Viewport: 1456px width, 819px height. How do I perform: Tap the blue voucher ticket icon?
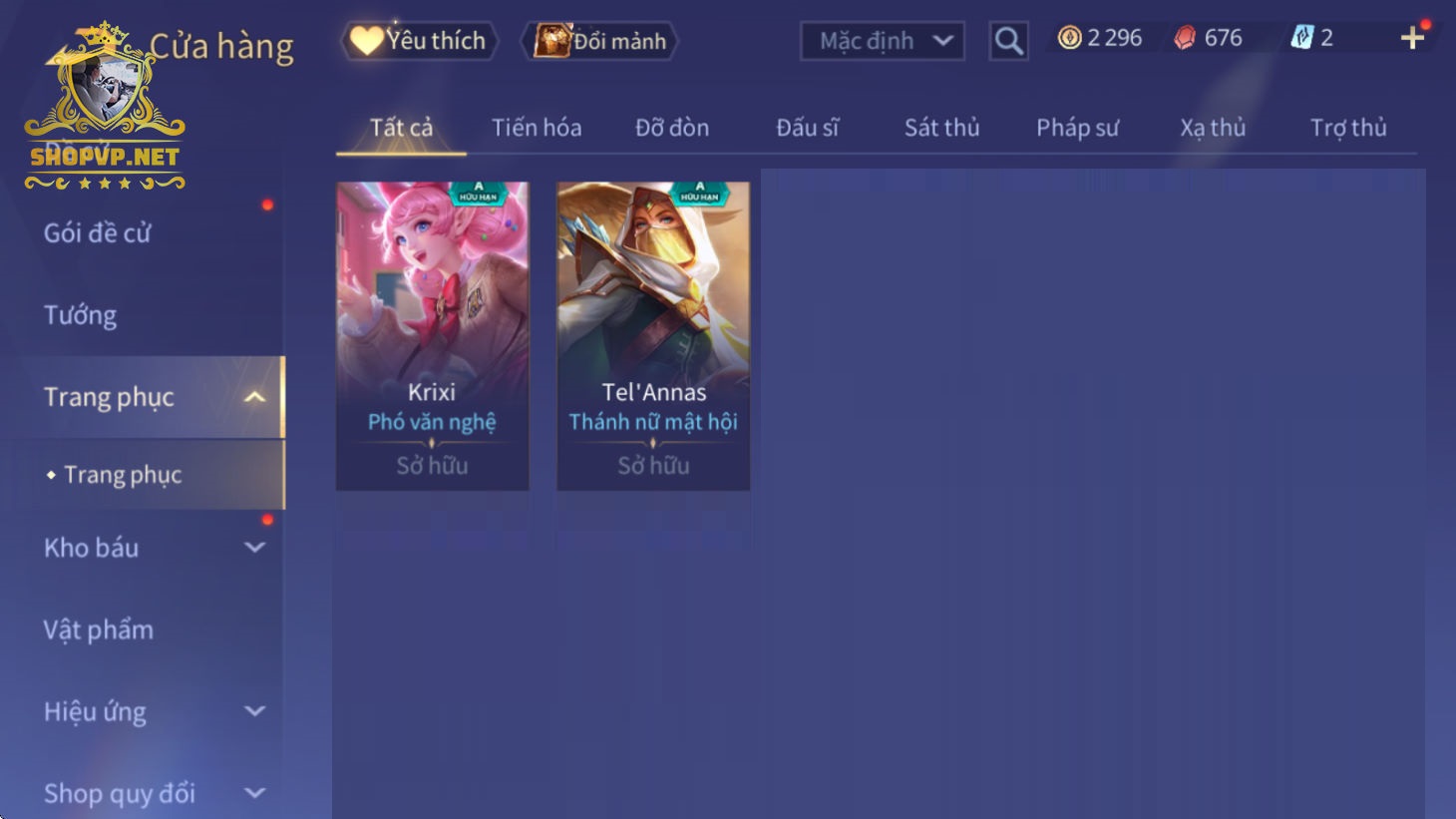1301,38
